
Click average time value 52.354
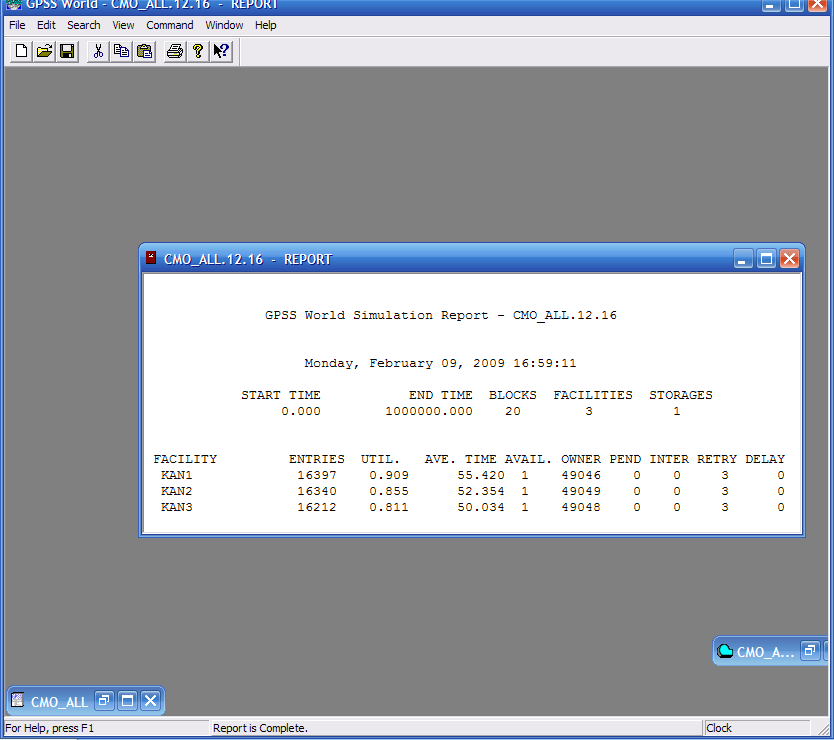coord(481,491)
